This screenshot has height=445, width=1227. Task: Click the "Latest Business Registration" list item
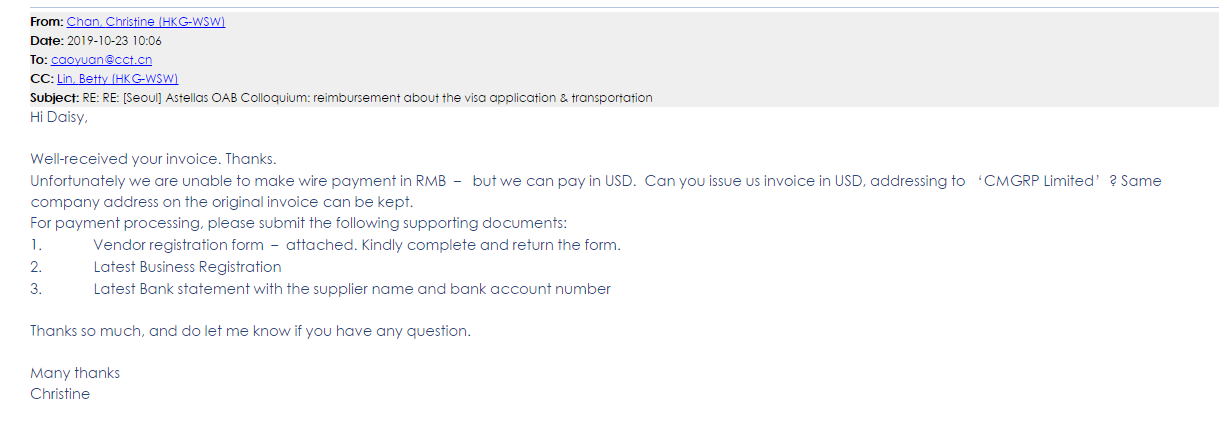[x=187, y=267]
